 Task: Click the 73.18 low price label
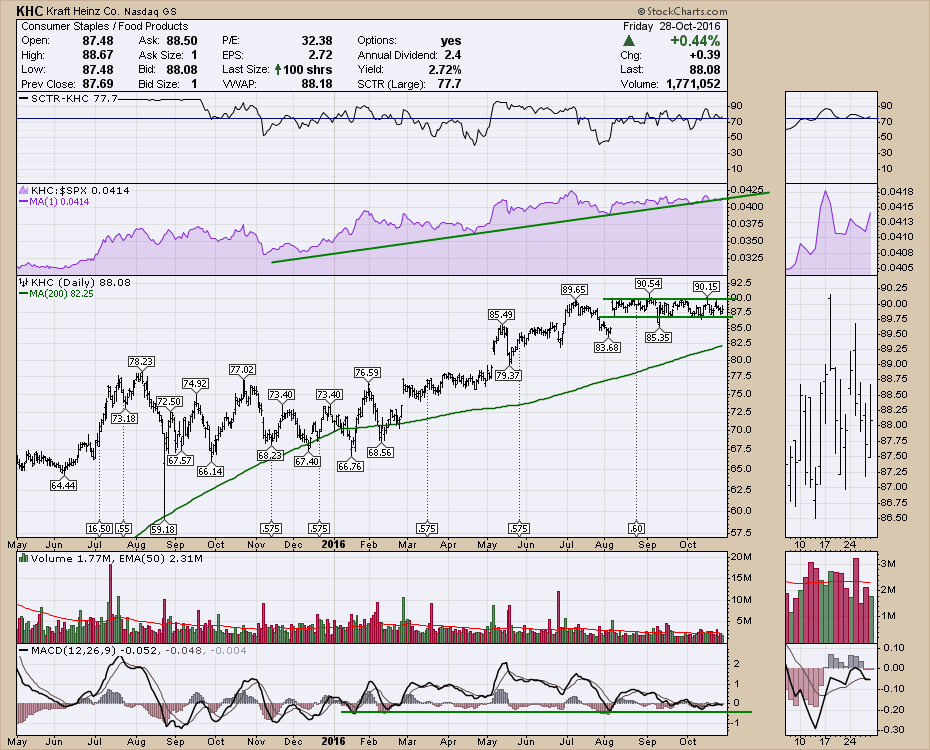click(124, 419)
